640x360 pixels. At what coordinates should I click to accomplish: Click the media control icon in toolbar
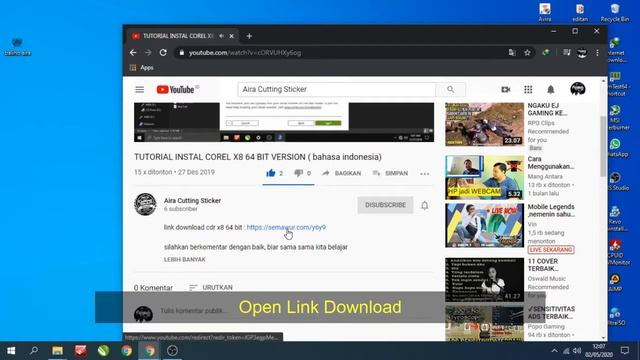(567, 52)
